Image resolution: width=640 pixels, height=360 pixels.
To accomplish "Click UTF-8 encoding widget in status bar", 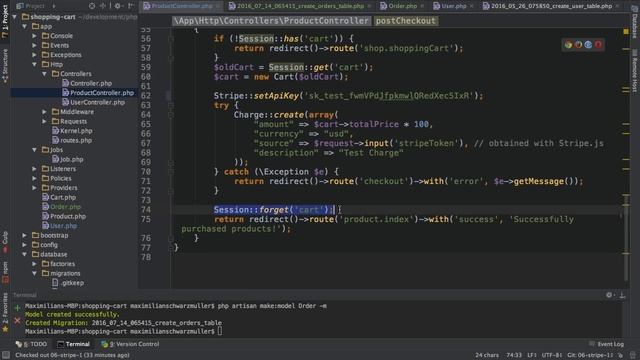I will coord(552,355).
